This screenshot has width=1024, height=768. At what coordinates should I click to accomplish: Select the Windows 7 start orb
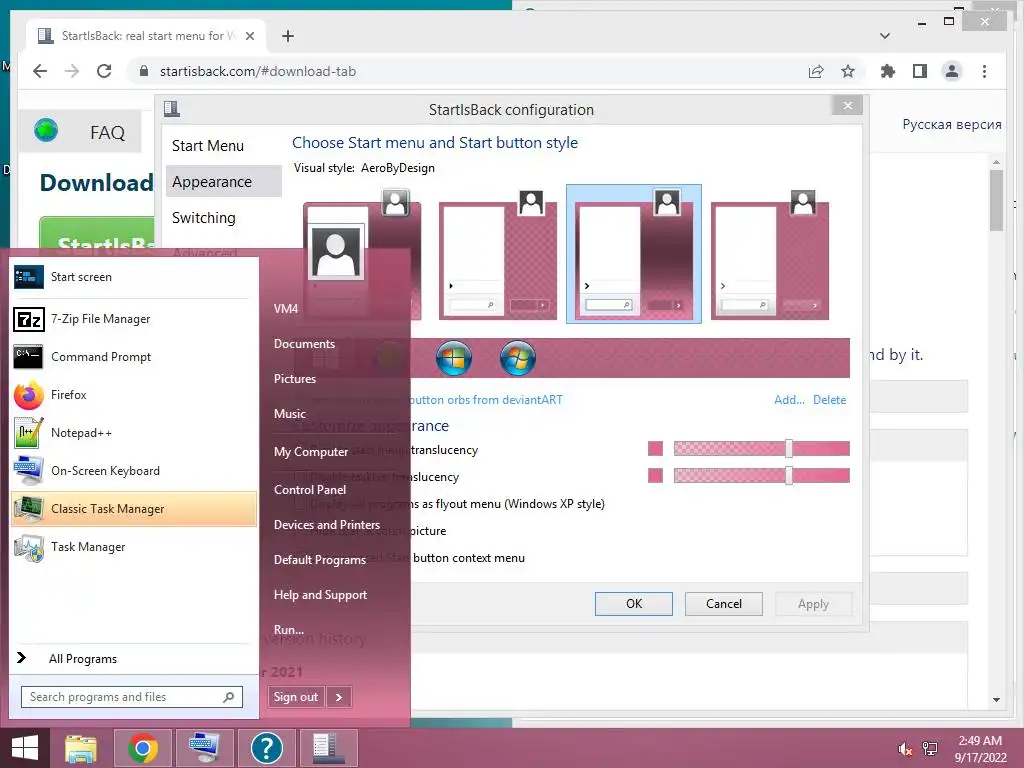click(x=454, y=359)
